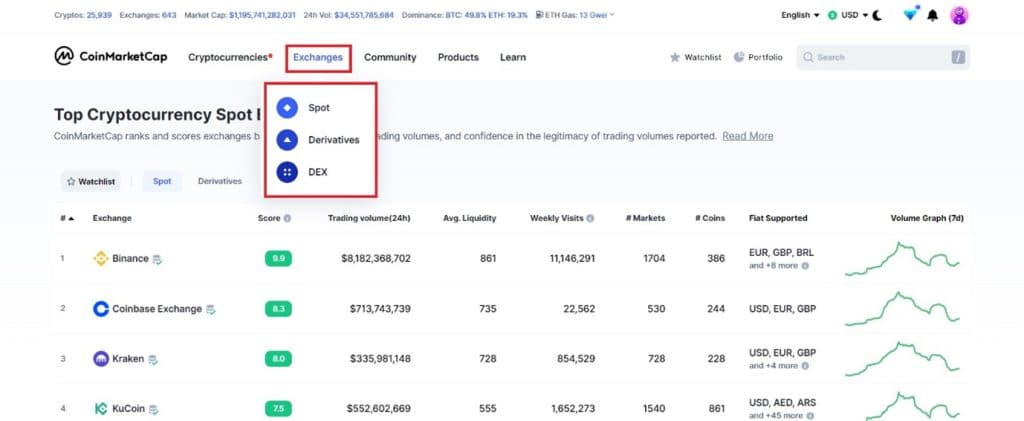Viewport: 1024px width, 421px height.
Task: Click the Dominance BTC 49.8% stat
Action: [465, 14]
